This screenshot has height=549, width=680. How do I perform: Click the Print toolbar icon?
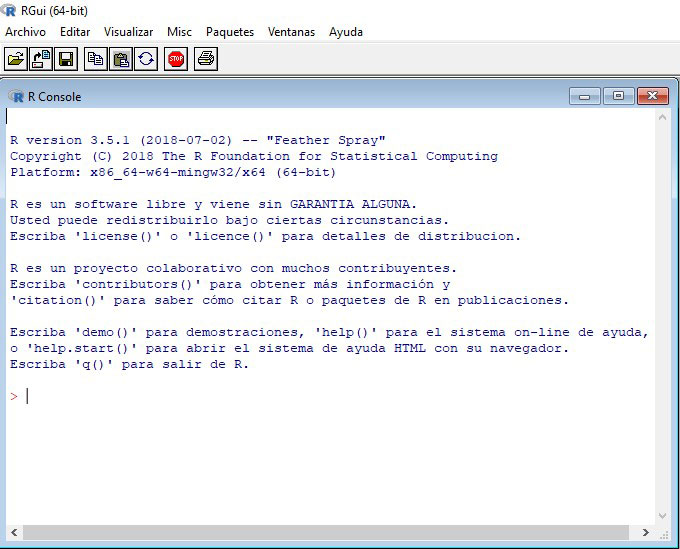click(206, 59)
